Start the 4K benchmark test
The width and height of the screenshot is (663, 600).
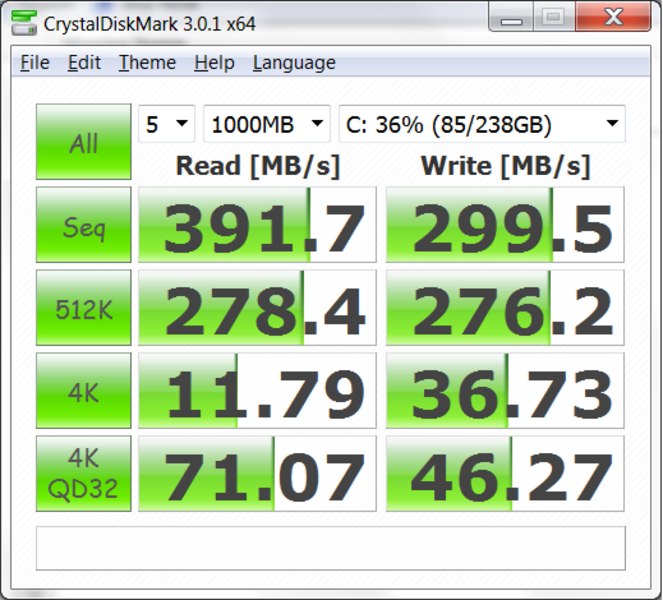pos(84,390)
